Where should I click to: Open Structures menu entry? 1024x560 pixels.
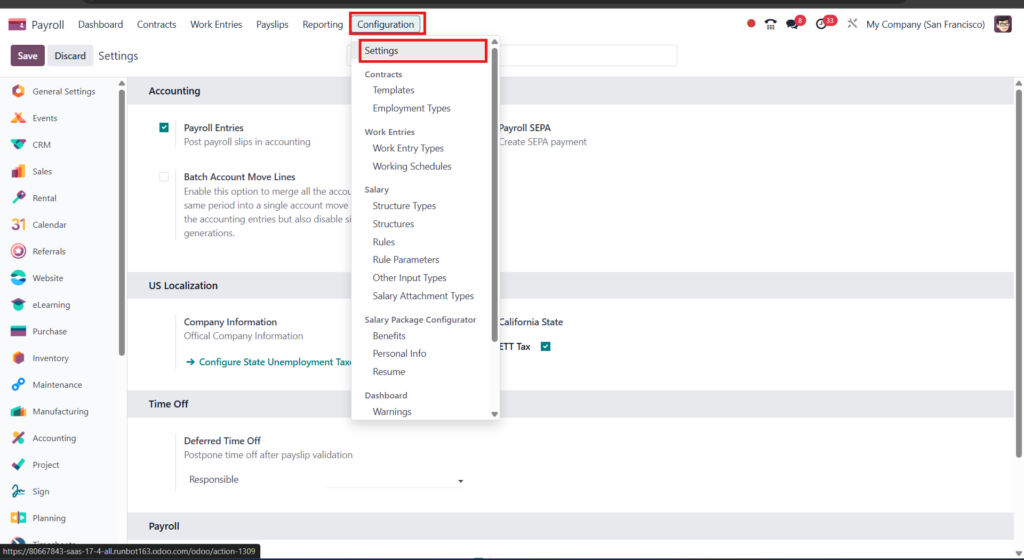393,224
